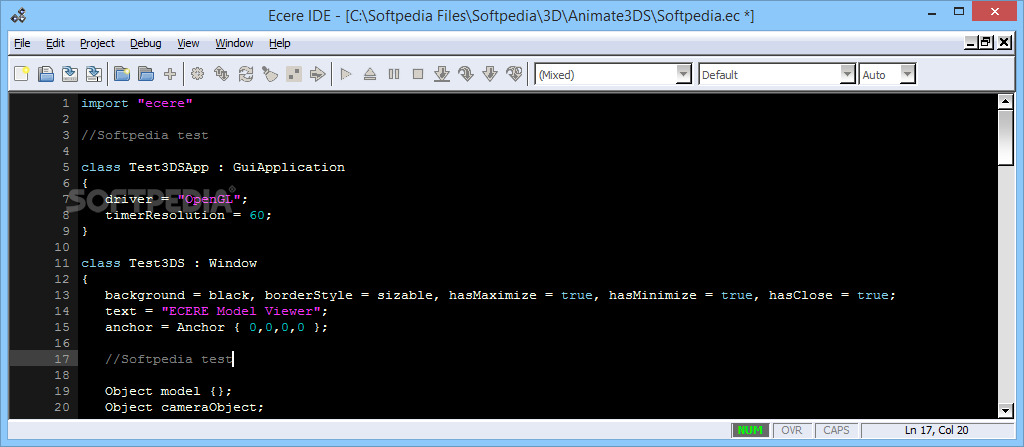Click 'anchor = Anchor { 0,0,0,0 };' line
Screen dimensions: 1024x447
tap(216, 327)
